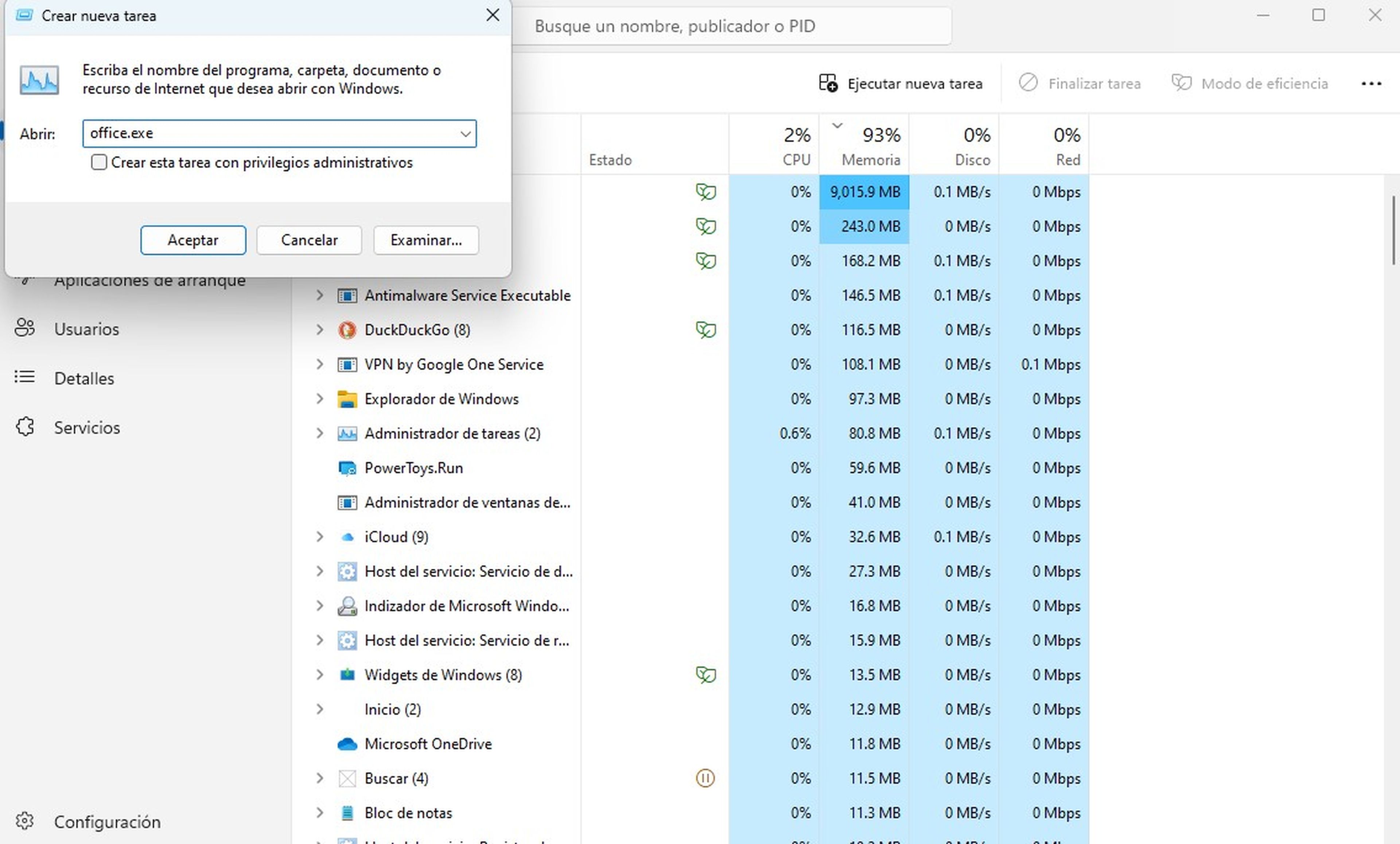The width and height of the screenshot is (1400, 844).
Task: Expand the VPN by Google One Service row
Action: 320,364
